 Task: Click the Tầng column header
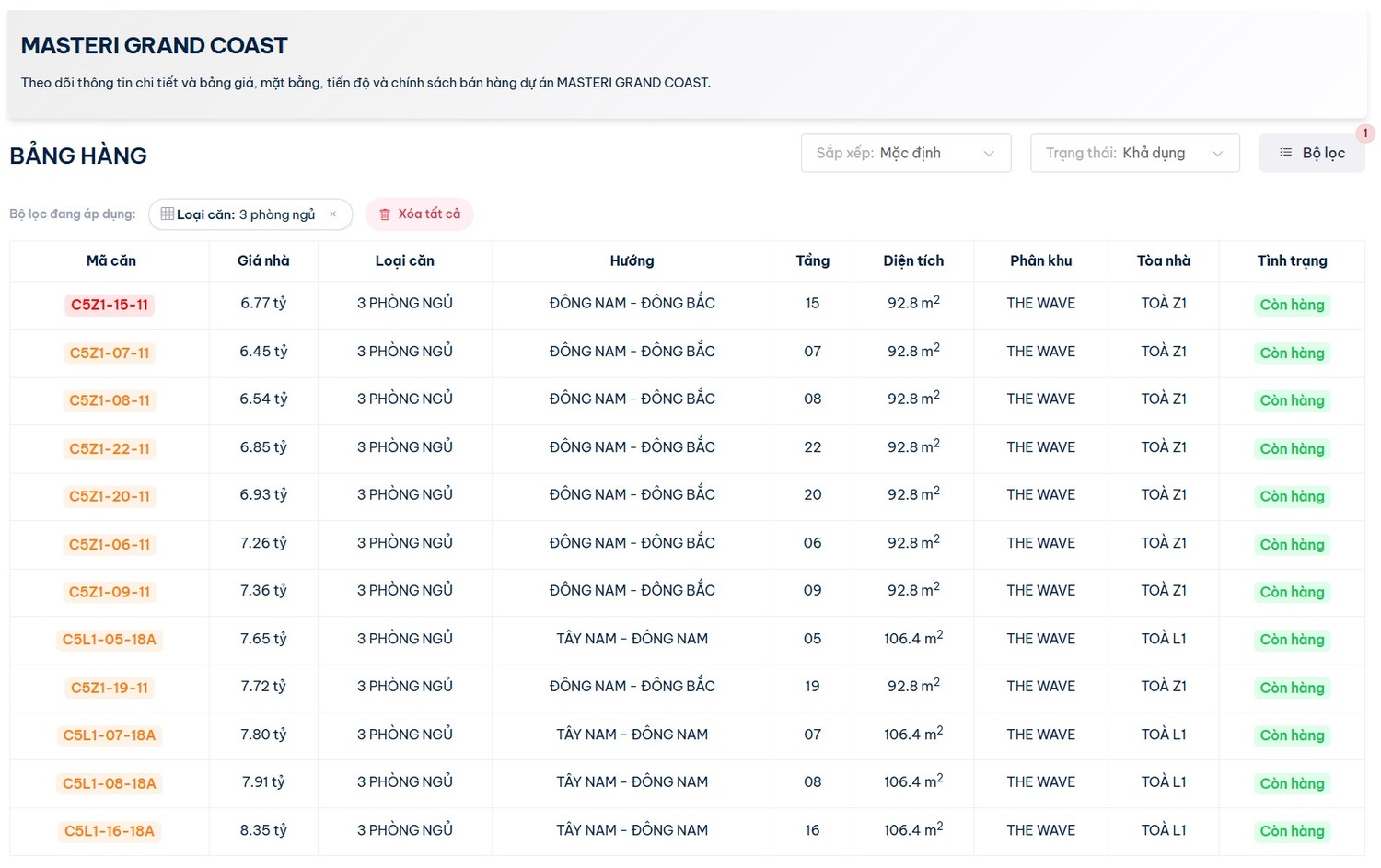point(812,261)
